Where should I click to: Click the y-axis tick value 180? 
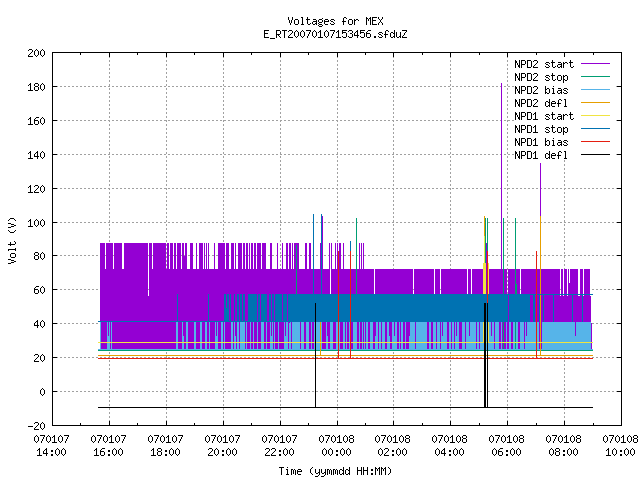[36, 87]
